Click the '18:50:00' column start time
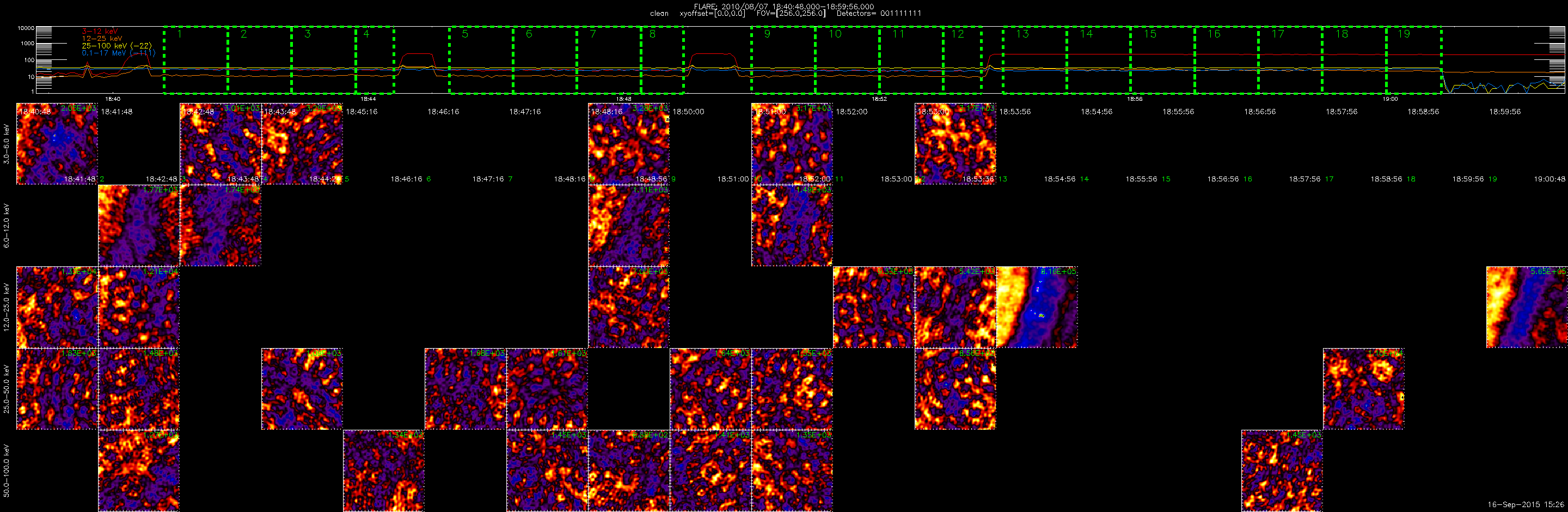The height and width of the screenshot is (512, 1568). [x=688, y=112]
